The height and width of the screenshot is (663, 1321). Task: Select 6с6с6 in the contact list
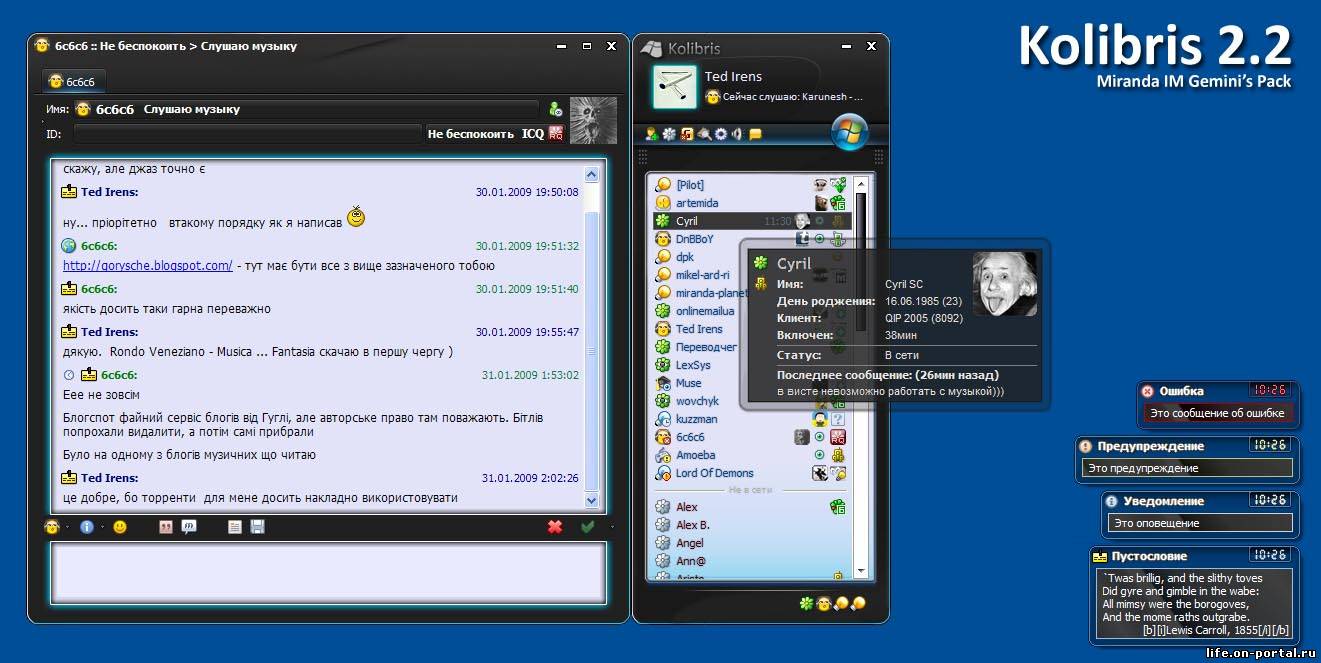click(x=751, y=437)
